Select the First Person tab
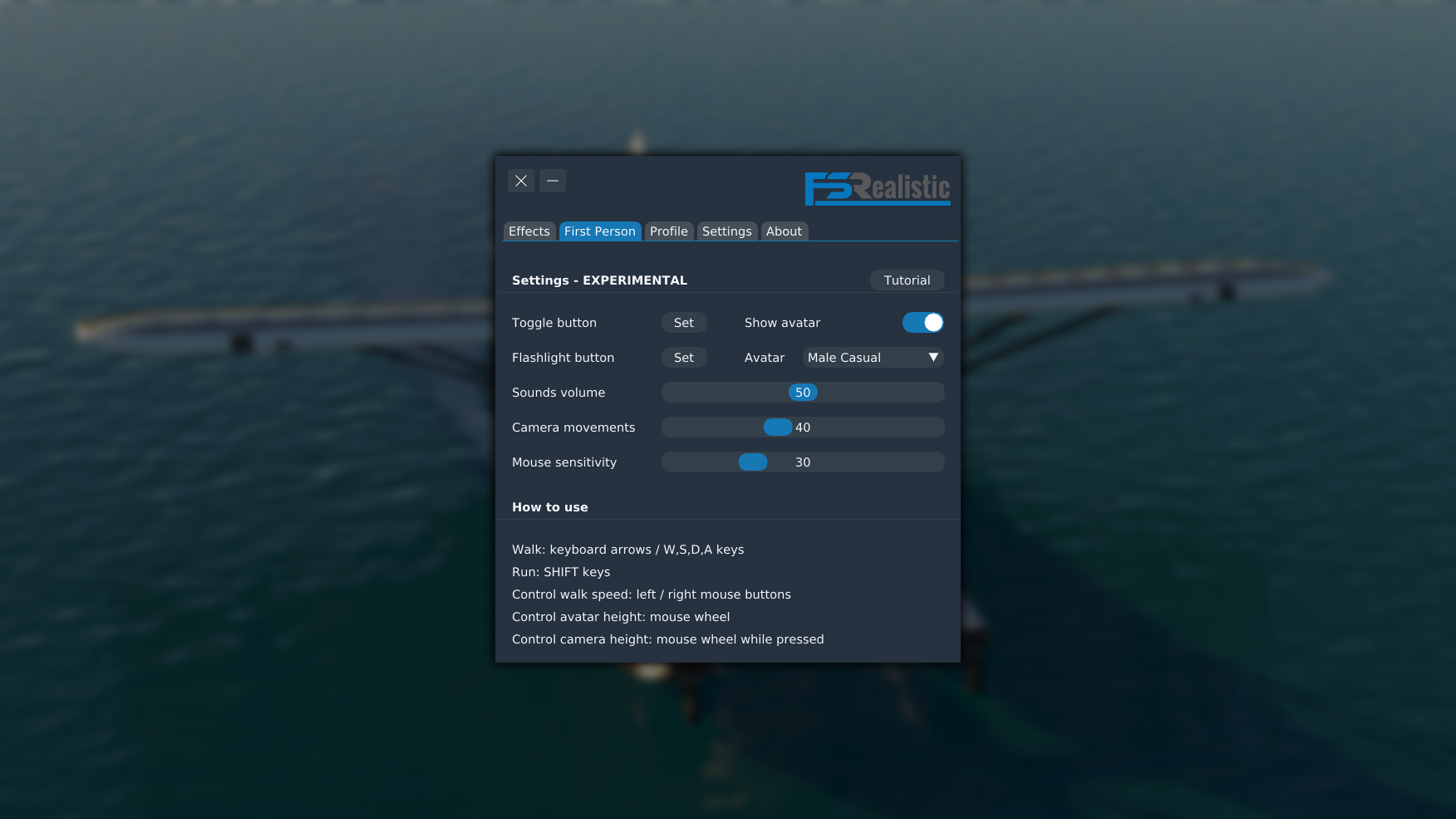This screenshot has width=1456, height=819. [599, 231]
